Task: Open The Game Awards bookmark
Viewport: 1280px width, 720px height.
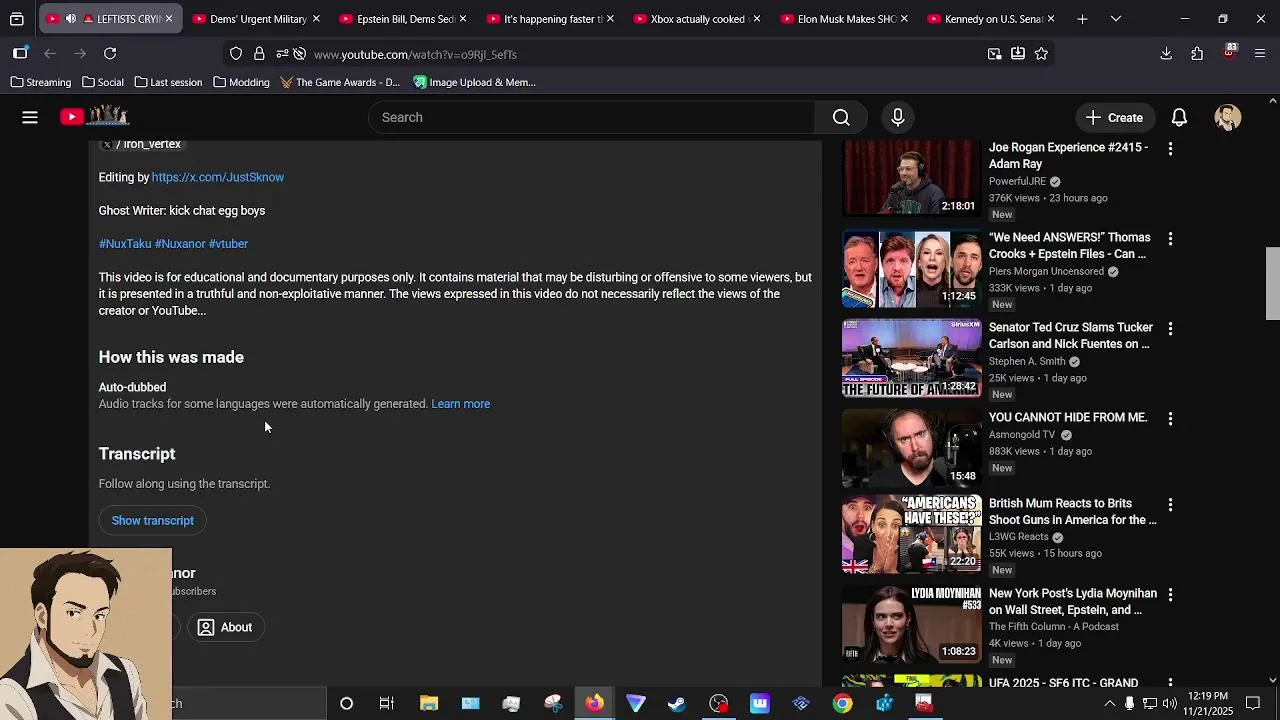Action: point(340,82)
